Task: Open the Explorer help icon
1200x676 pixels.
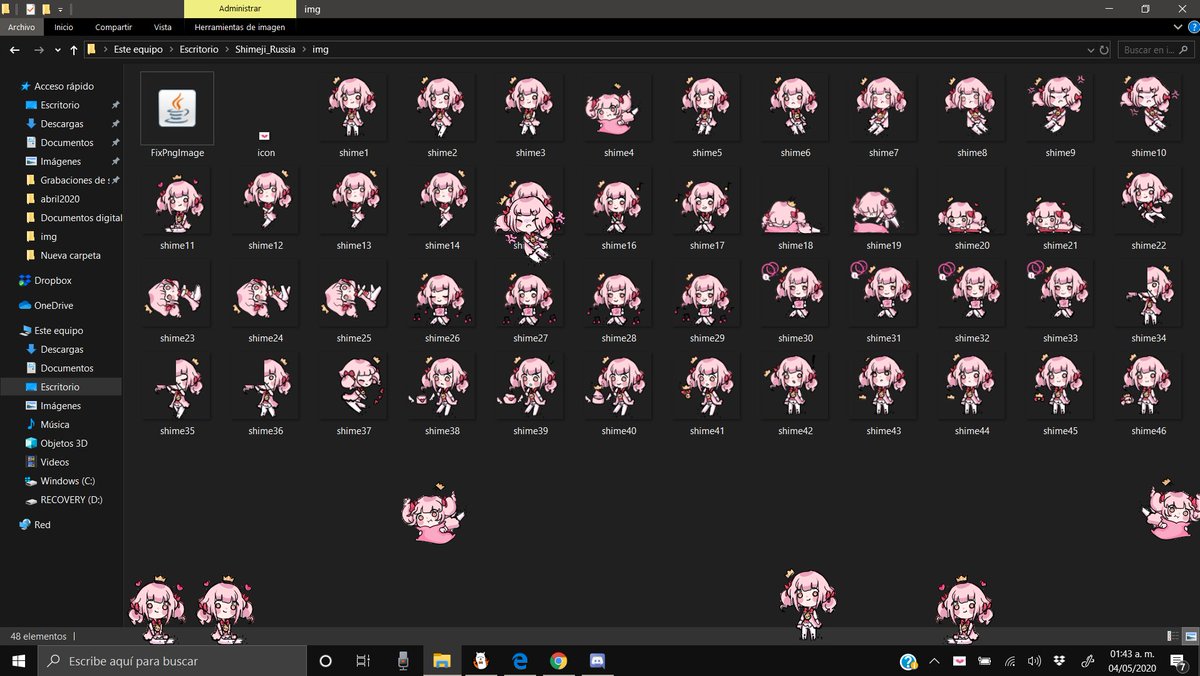Action: pyautogui.click(x=1191, y=27)
